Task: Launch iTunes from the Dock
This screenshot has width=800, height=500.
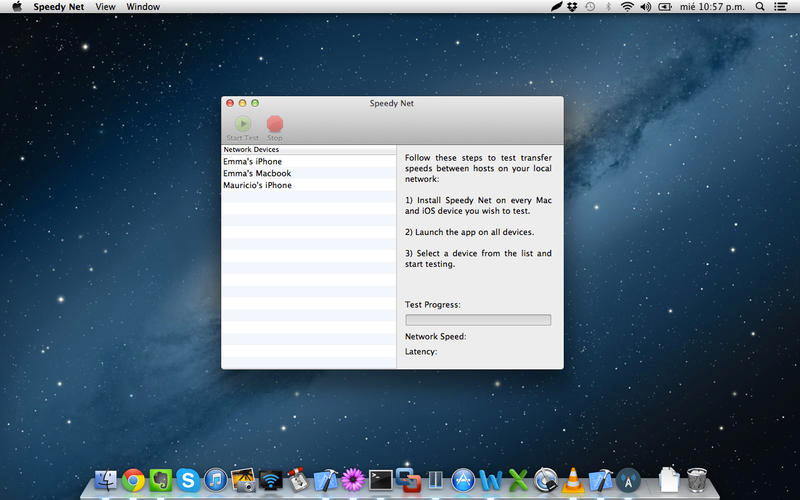Action: 215,481
